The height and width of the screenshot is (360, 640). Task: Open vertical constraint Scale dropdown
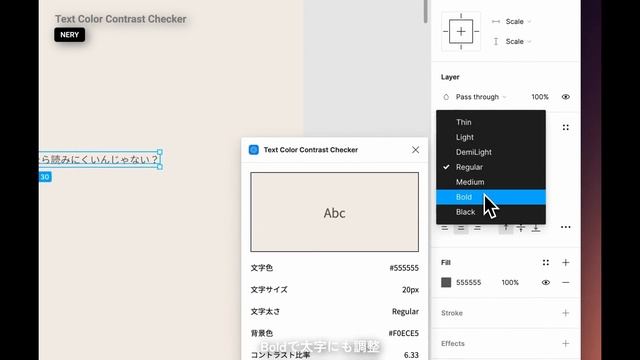[x=518, y=41]
